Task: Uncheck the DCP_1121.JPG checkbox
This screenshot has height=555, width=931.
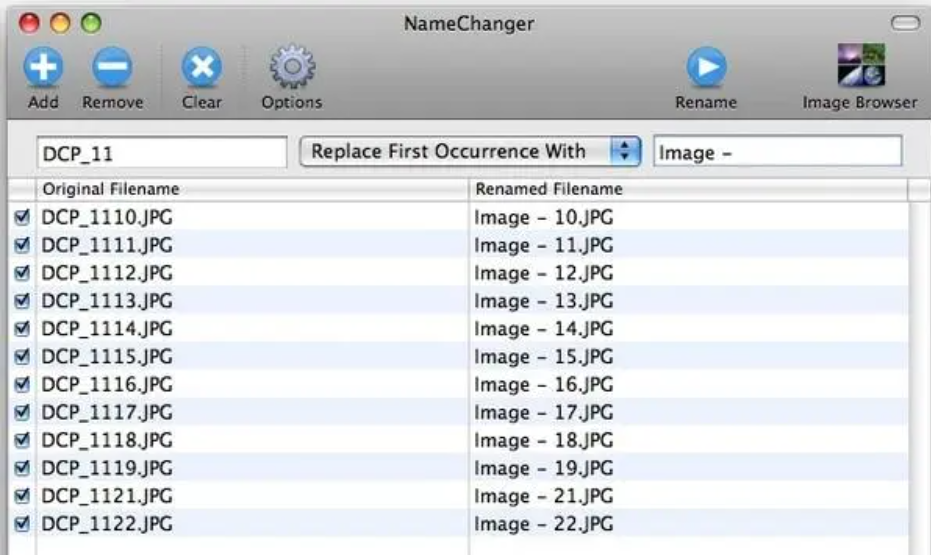Action: coord(23,496)
